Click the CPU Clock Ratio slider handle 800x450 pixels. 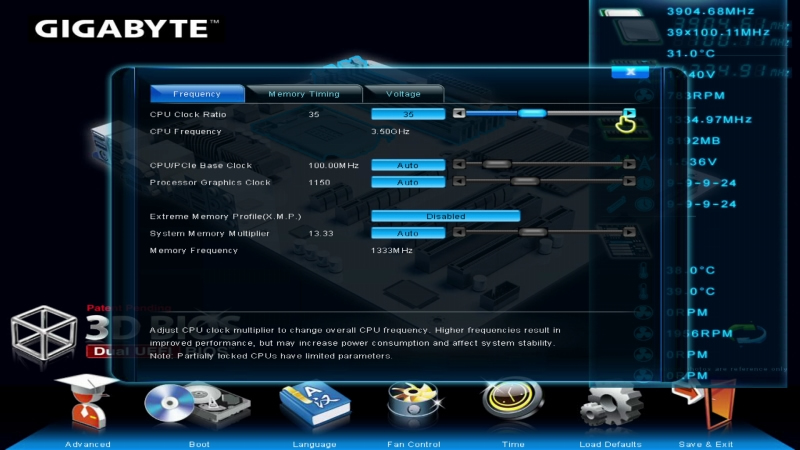tap(532, 113)
